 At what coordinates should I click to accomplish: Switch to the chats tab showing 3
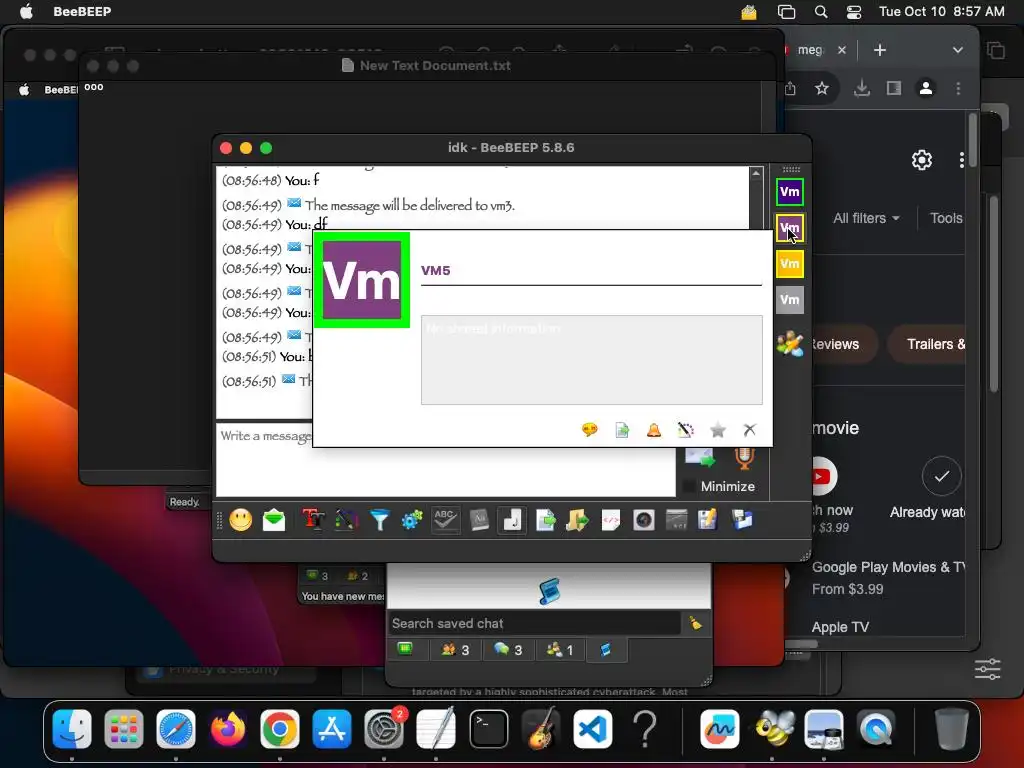(x=508, y=650)
